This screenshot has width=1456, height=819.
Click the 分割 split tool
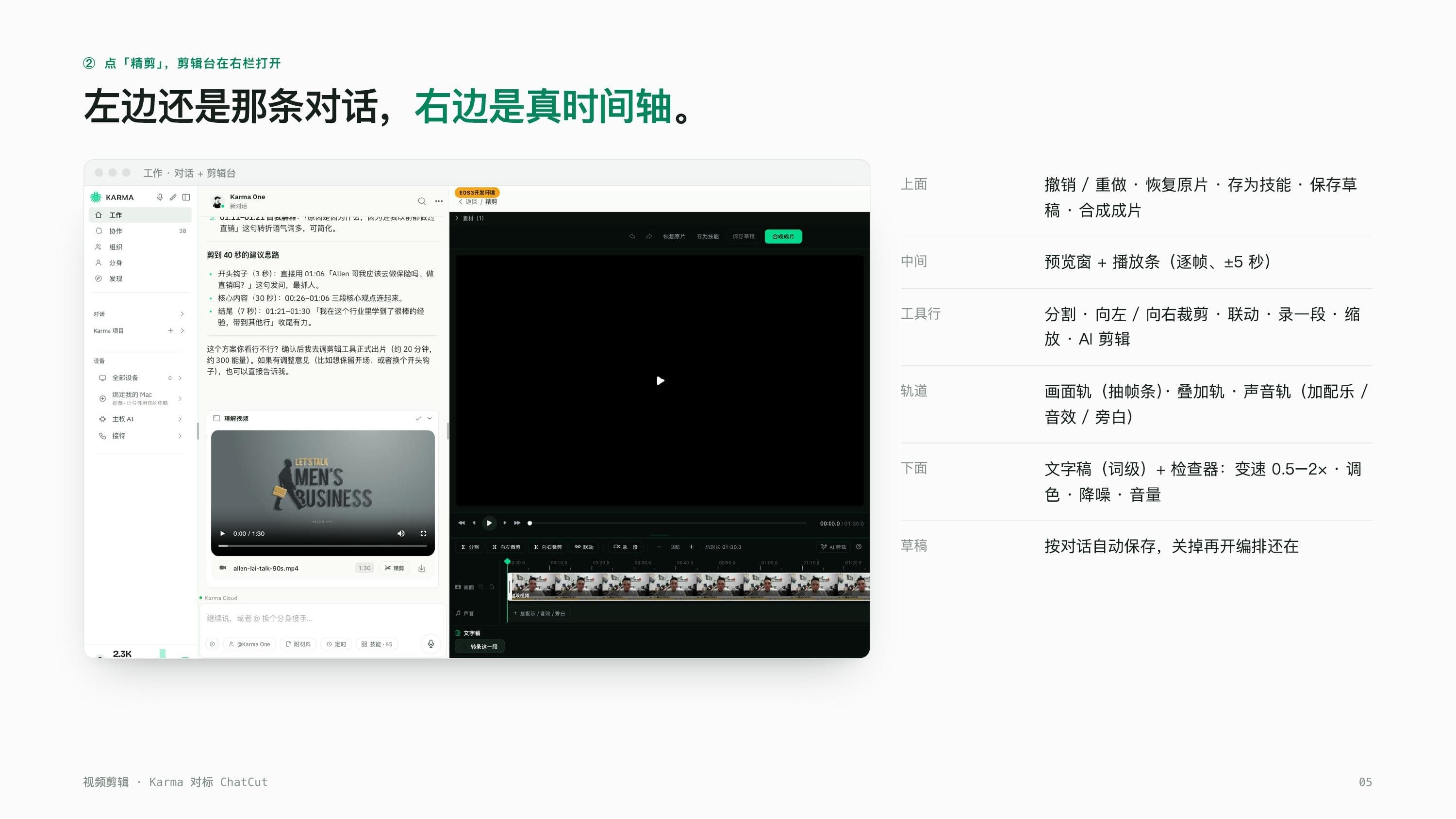point(470,546)
